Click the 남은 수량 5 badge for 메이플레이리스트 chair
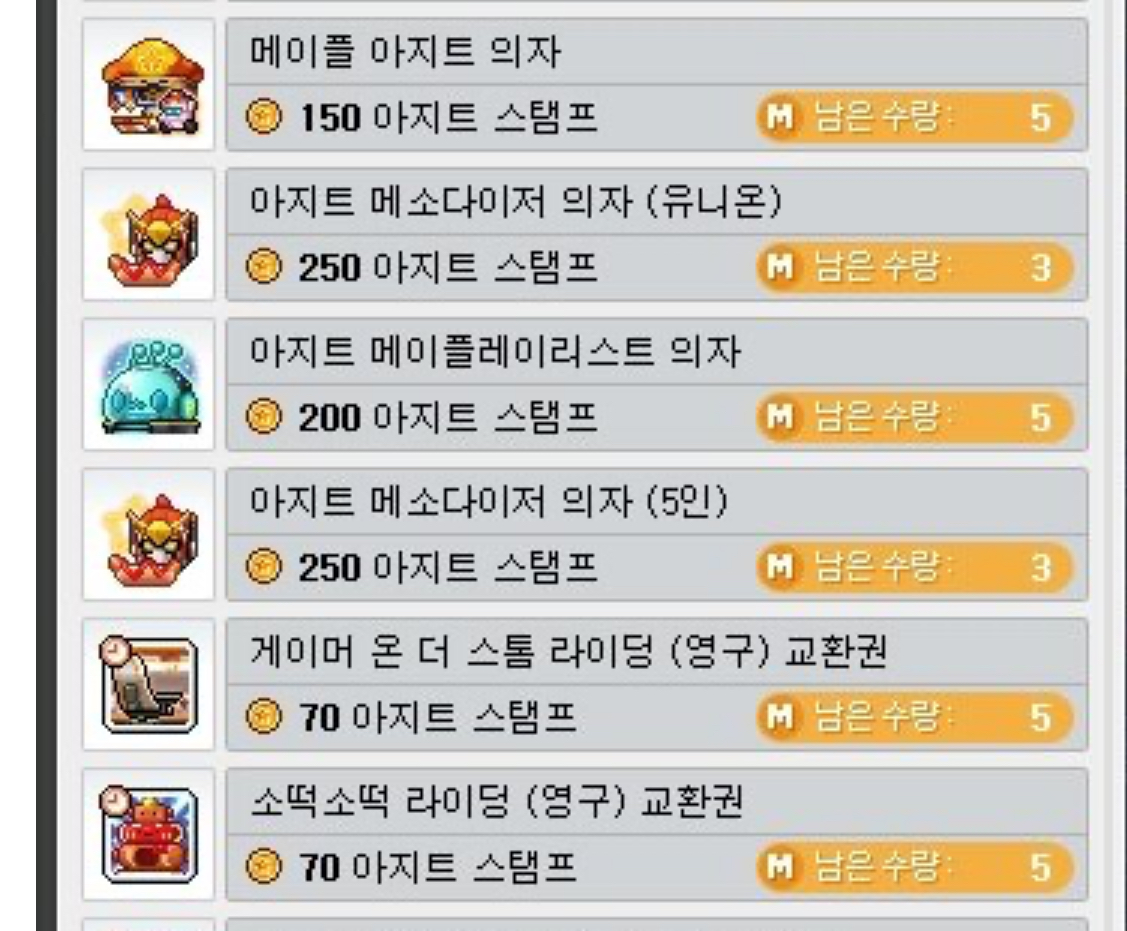This screenshot has height=931, width=1127. (x=915, y=417)
